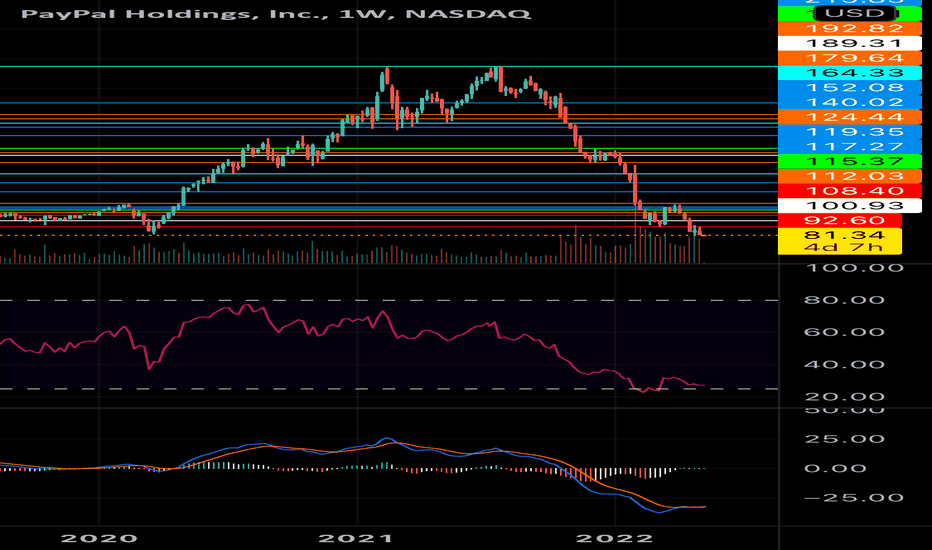Viewport: 932px width, 550px height.
Task: Click the USD currency button
Action: pos(855,13)
